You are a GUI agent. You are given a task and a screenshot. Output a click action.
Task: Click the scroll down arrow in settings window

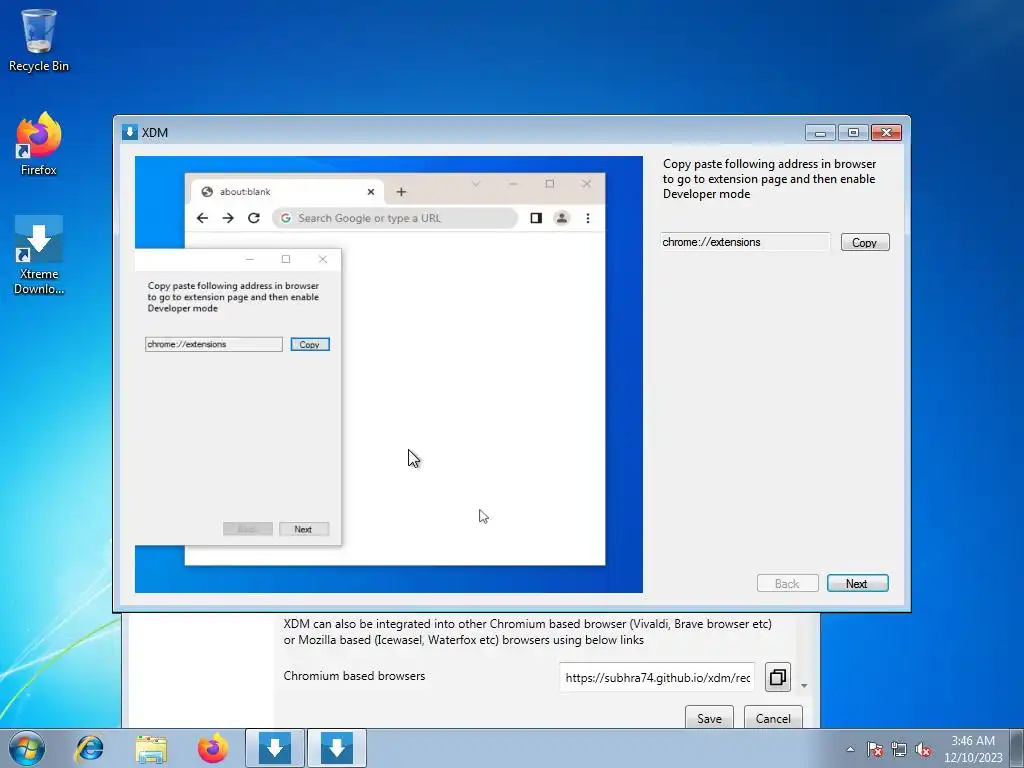point(804,686)
